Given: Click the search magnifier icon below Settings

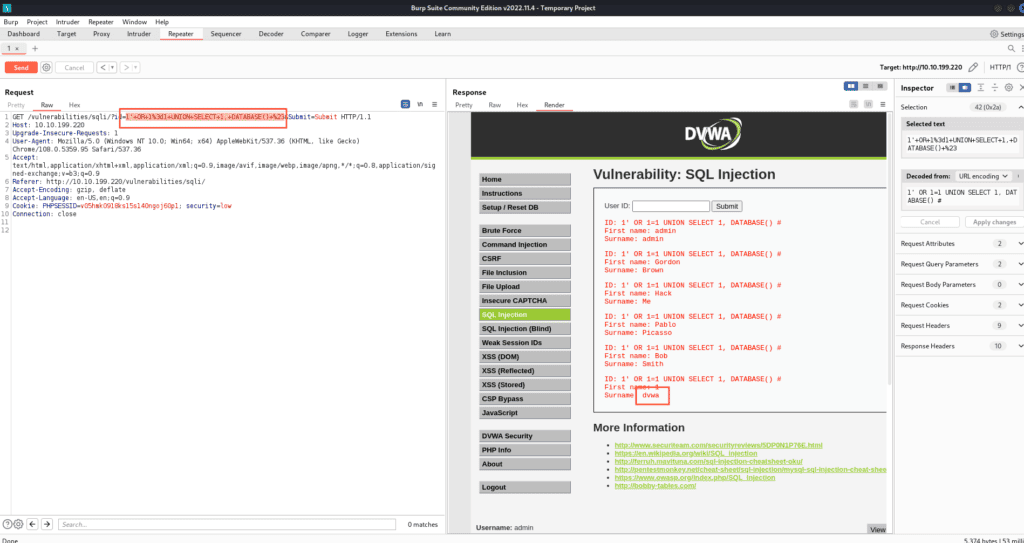Looking at the screenshot, I should click(1012, 48).
